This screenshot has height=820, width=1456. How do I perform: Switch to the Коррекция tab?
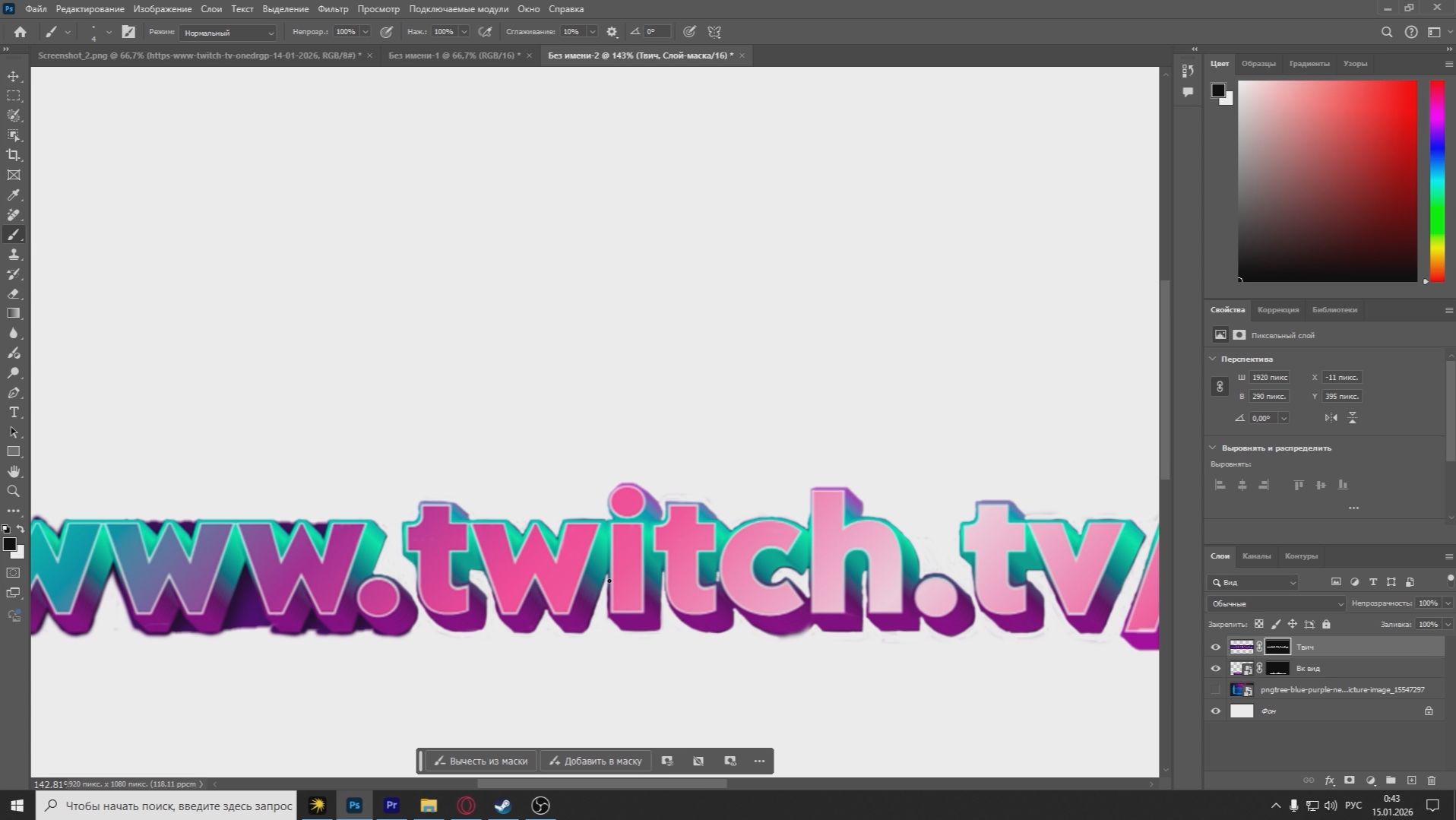(x=1278, y=310)
